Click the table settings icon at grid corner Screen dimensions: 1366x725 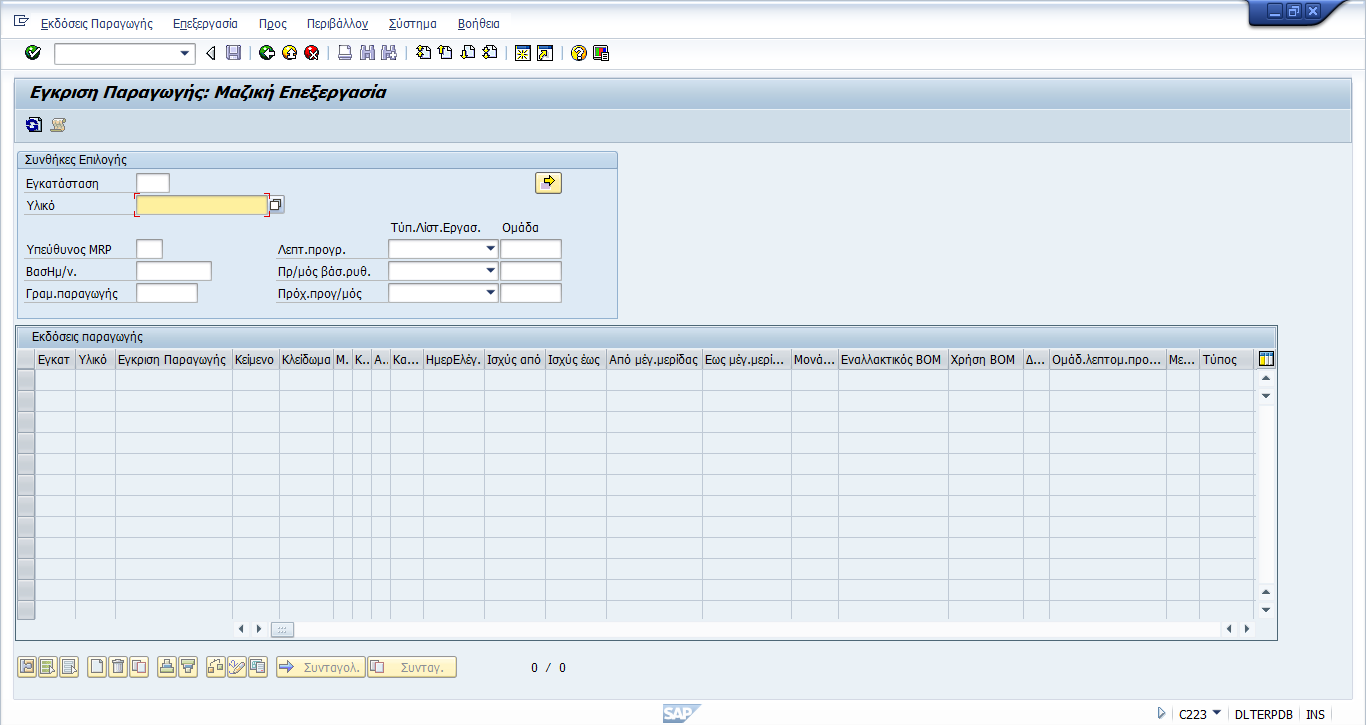click(1266, 360)
